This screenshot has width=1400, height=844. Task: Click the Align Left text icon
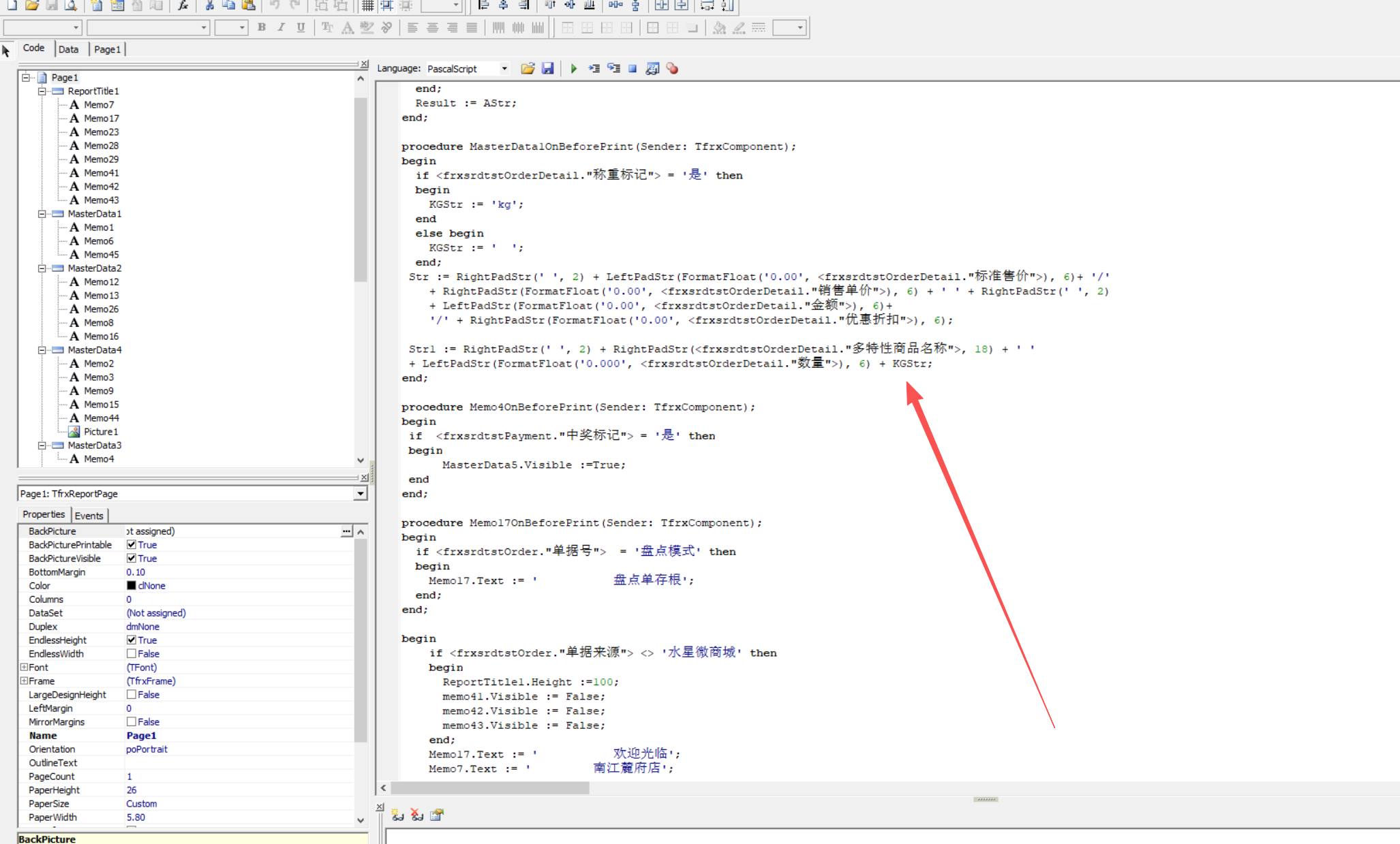coord(412,28)
